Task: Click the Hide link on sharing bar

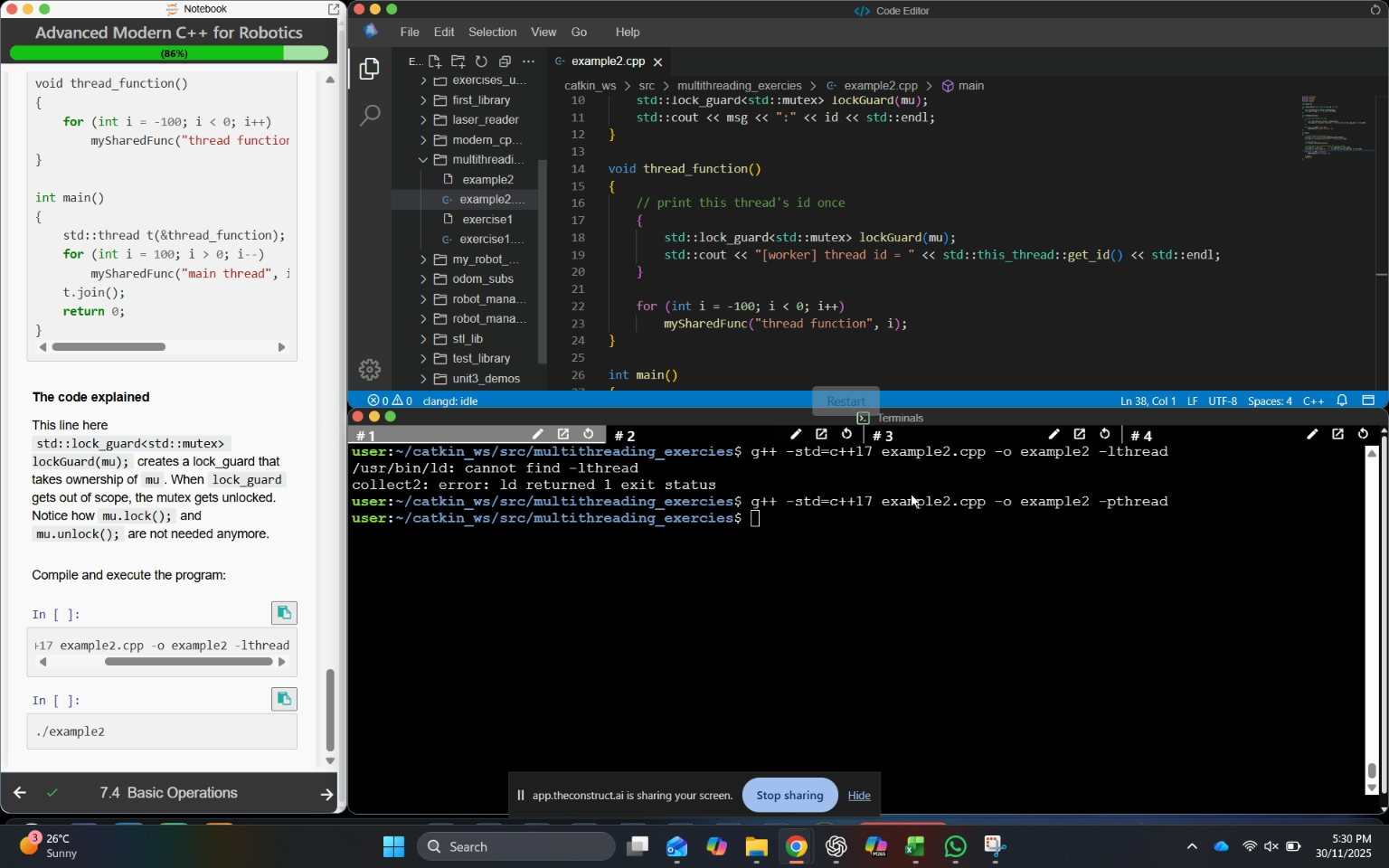Action: 859,796
